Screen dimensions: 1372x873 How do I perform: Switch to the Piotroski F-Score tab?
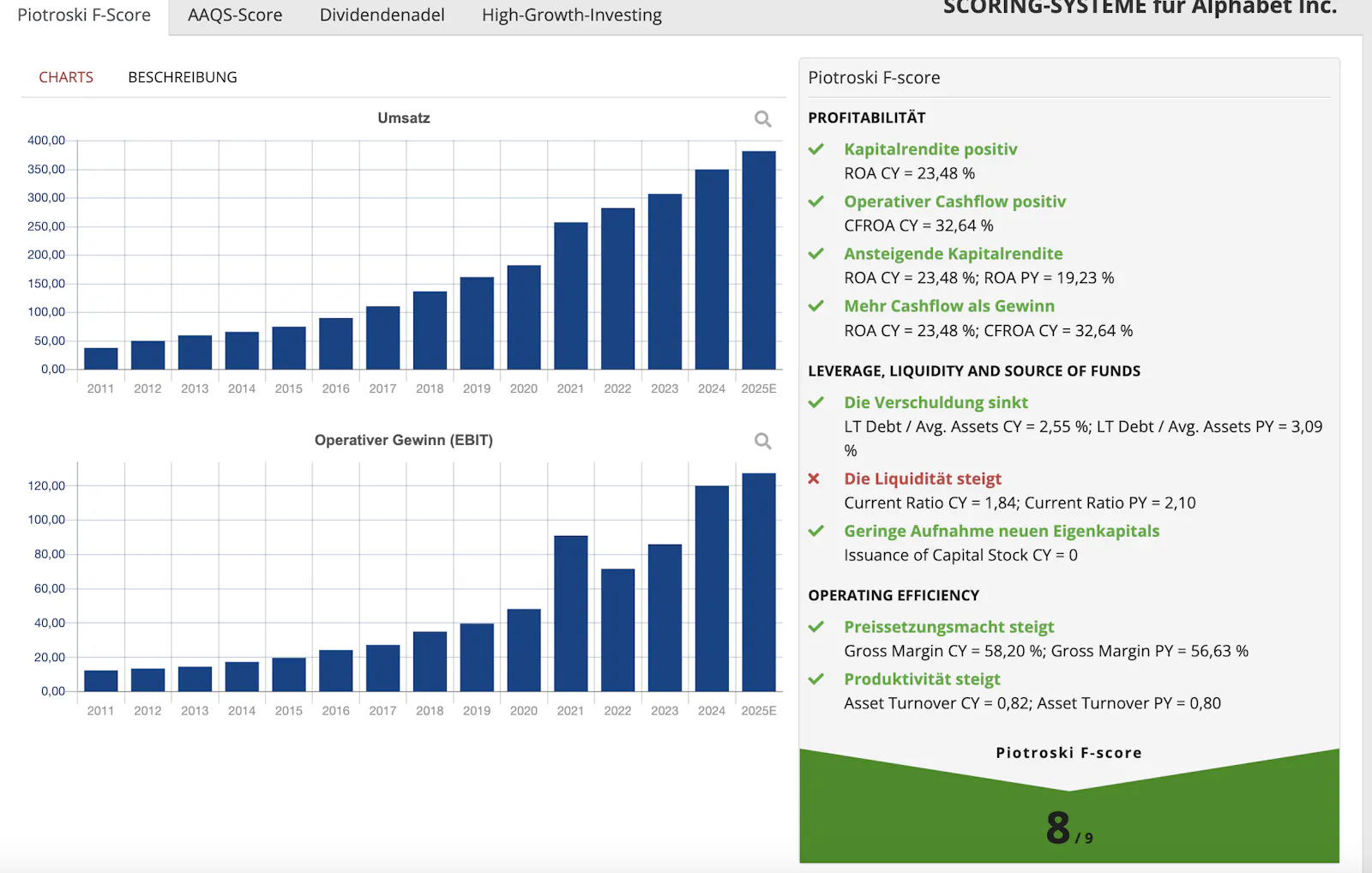click(84, 15)
